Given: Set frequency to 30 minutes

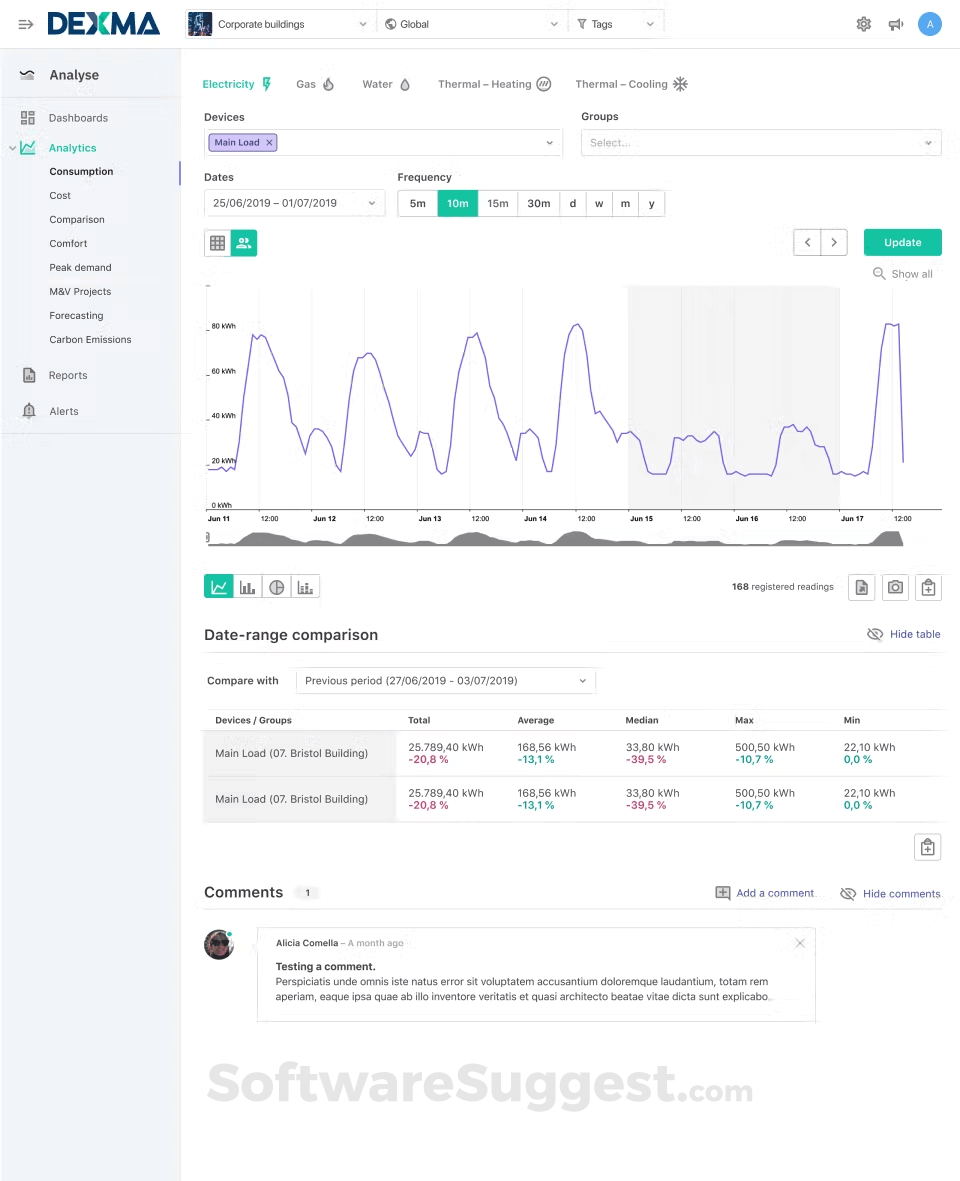Looking at the screenshot, I should pyautogui.click(x=538, y=203).
